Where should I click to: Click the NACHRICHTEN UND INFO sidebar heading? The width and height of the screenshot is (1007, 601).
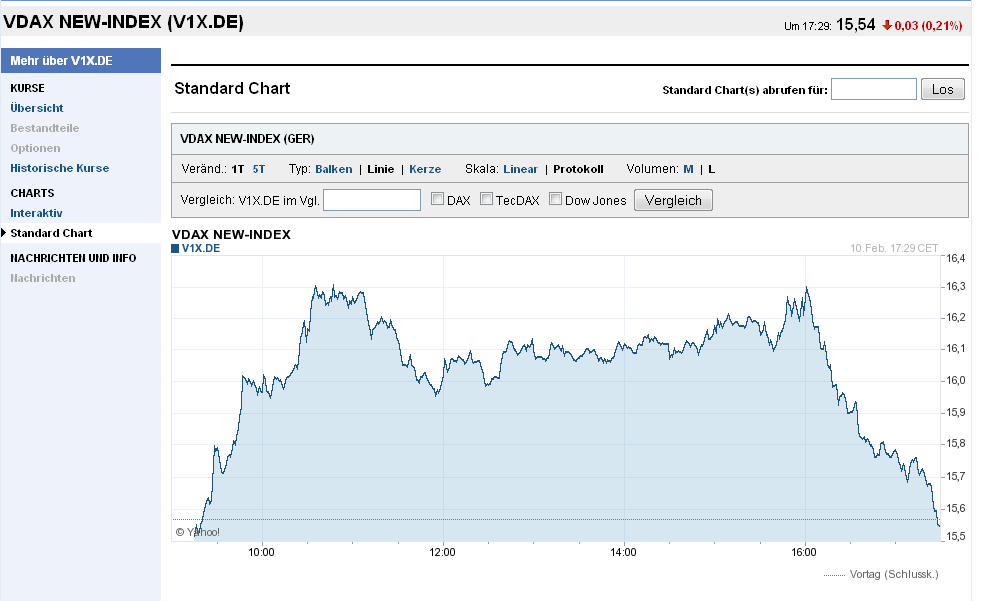73,258
